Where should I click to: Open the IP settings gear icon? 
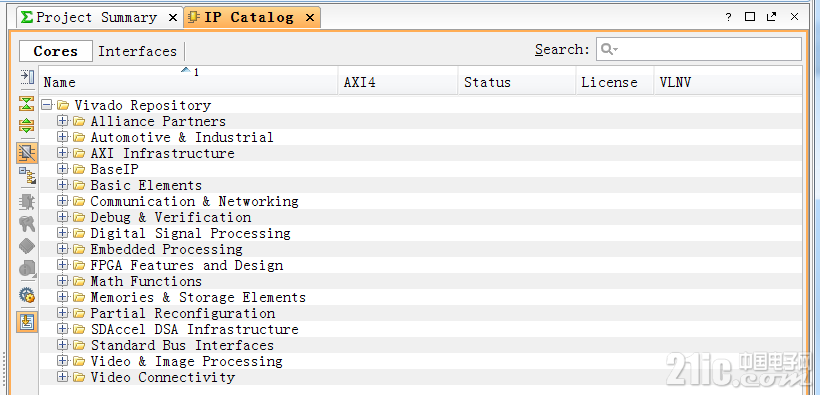(27, 295)
